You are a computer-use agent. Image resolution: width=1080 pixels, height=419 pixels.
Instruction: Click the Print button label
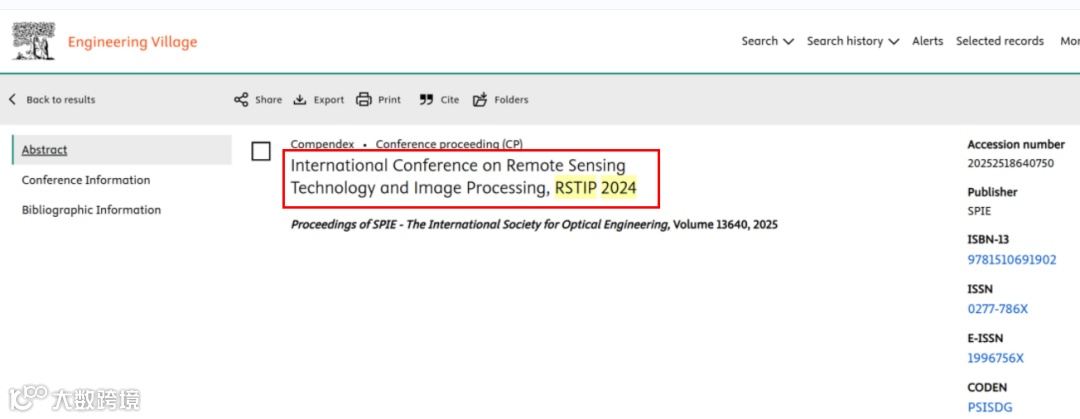coord(389,100)
